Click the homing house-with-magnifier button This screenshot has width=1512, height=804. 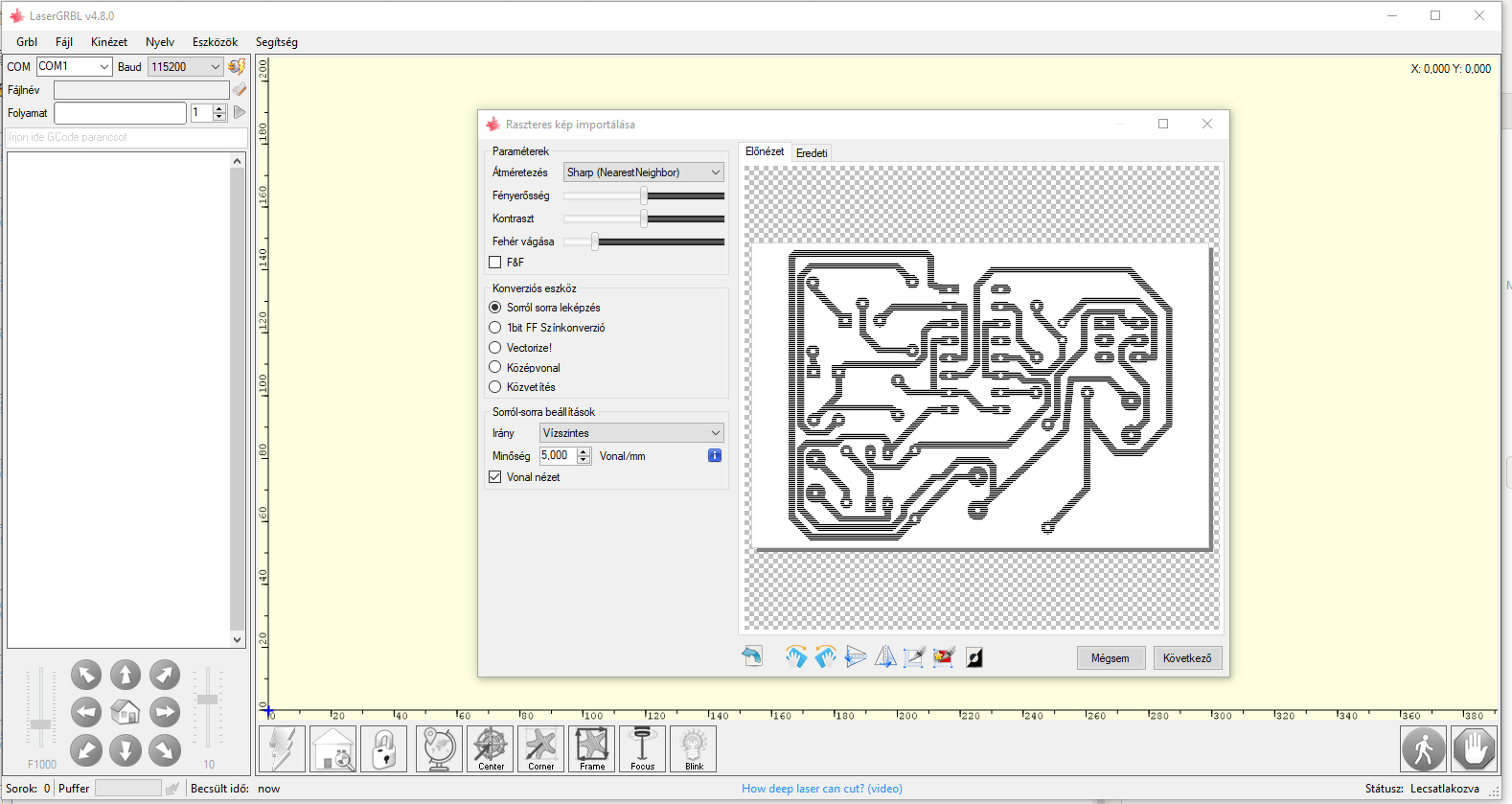click(332, 748)
